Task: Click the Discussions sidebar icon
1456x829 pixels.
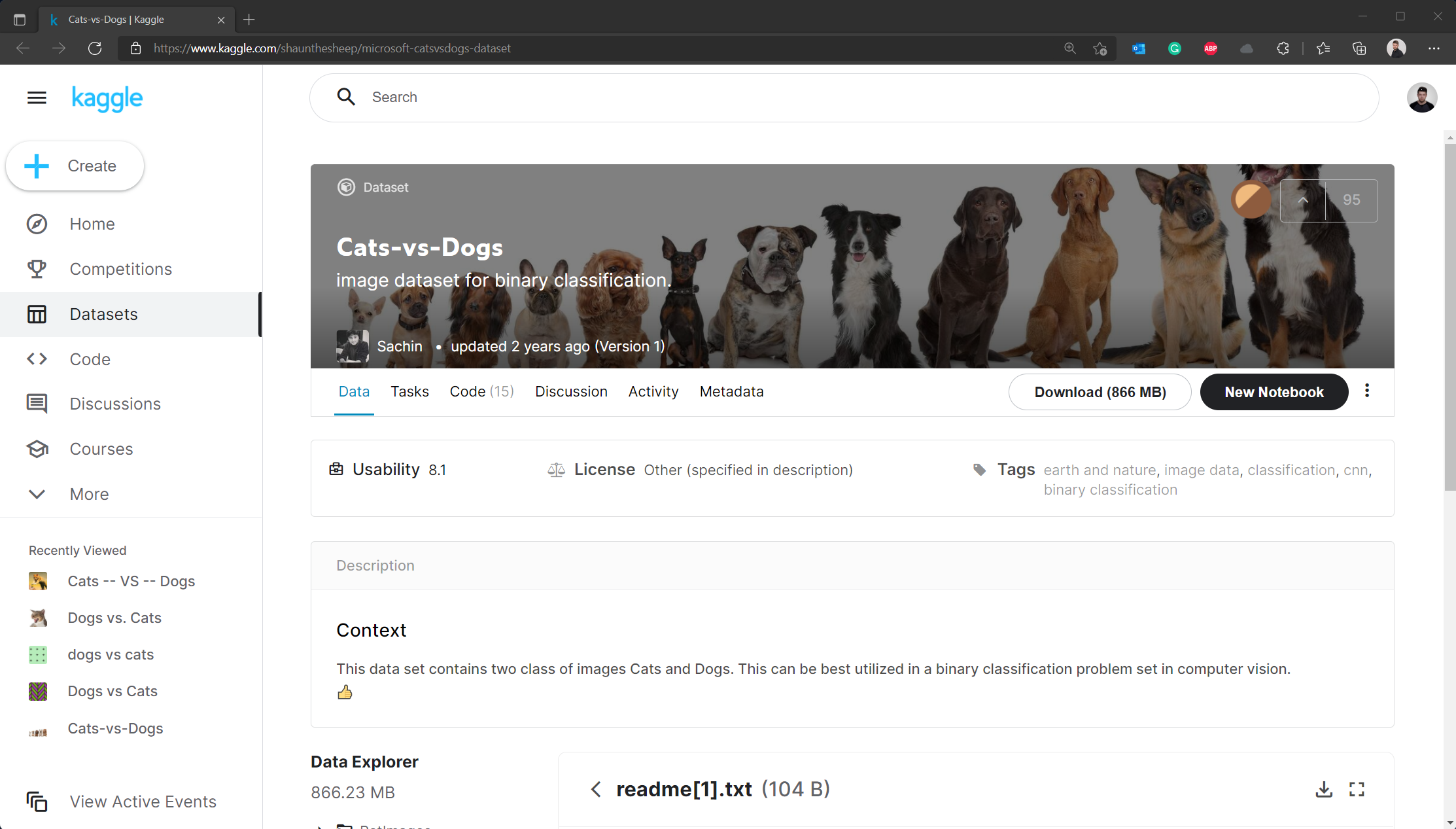Action: click(36, 404)
